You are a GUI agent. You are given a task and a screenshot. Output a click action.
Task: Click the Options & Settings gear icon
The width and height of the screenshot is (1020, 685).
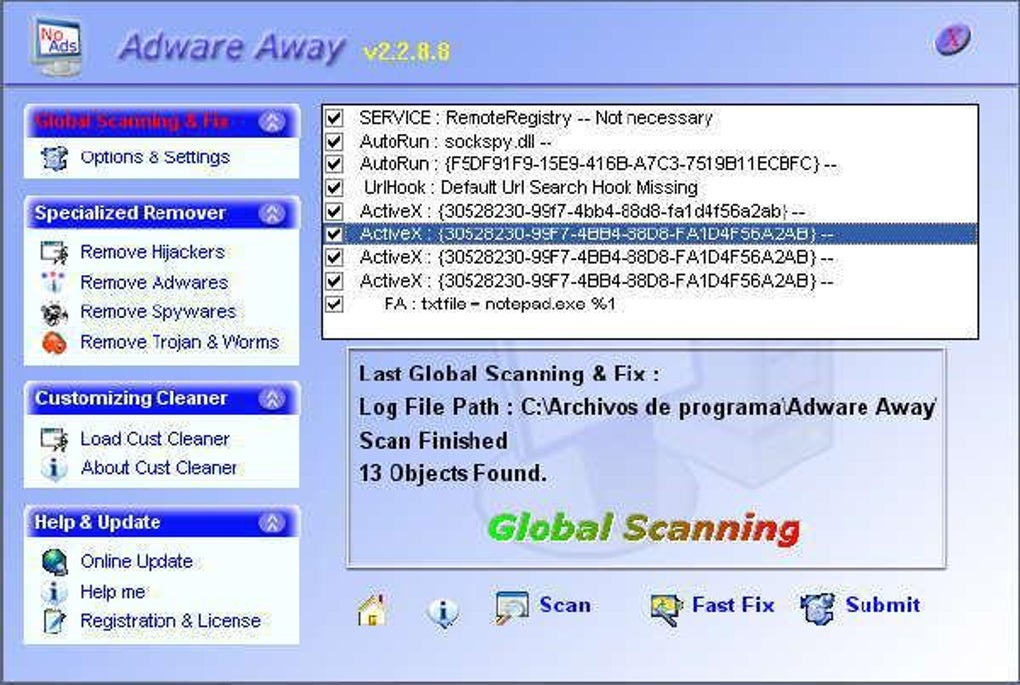pos(53,158)
